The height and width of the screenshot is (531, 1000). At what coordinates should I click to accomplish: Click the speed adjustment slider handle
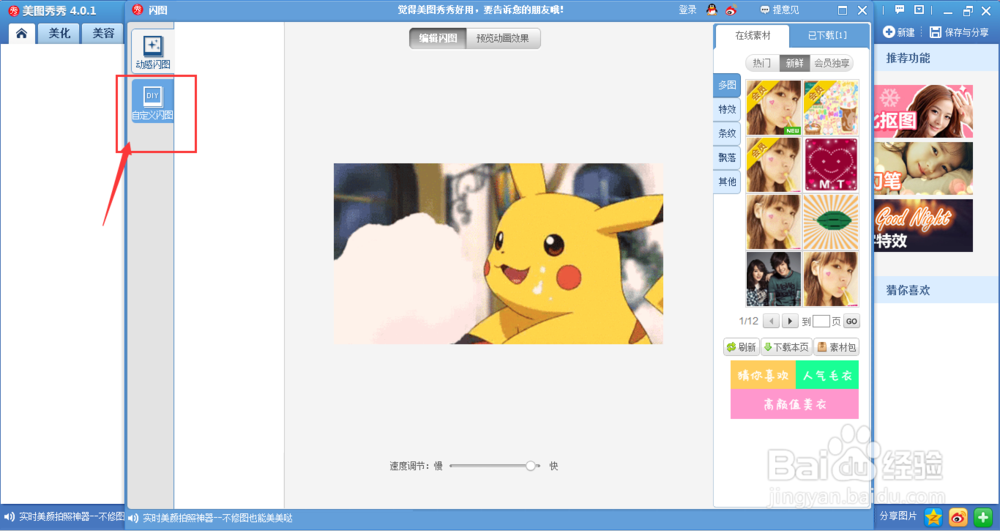coord(531,466)
